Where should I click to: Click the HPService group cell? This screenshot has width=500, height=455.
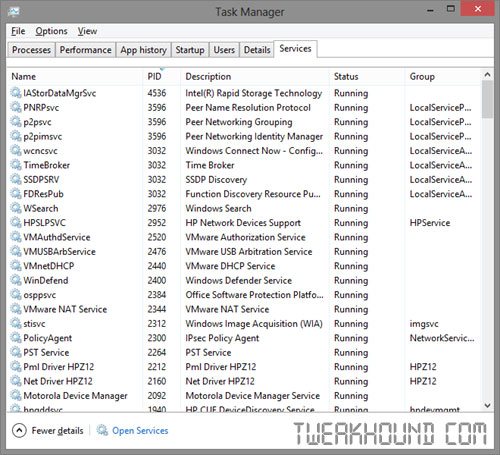coord(430,223)
